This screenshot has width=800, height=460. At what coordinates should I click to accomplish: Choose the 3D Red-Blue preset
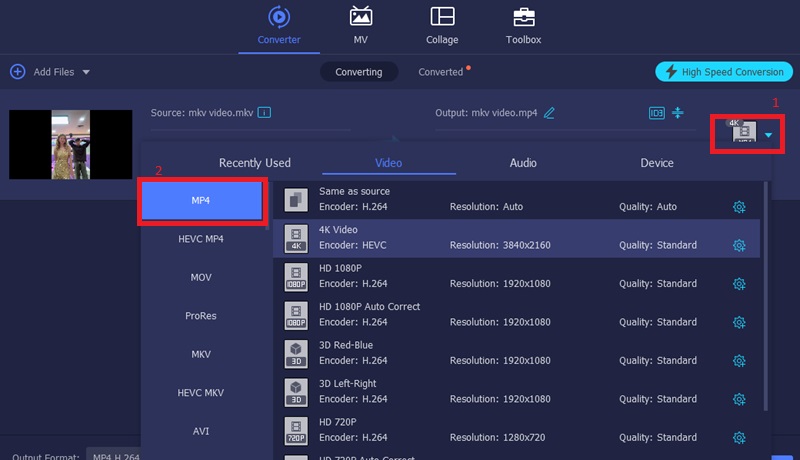click(516, 353)
